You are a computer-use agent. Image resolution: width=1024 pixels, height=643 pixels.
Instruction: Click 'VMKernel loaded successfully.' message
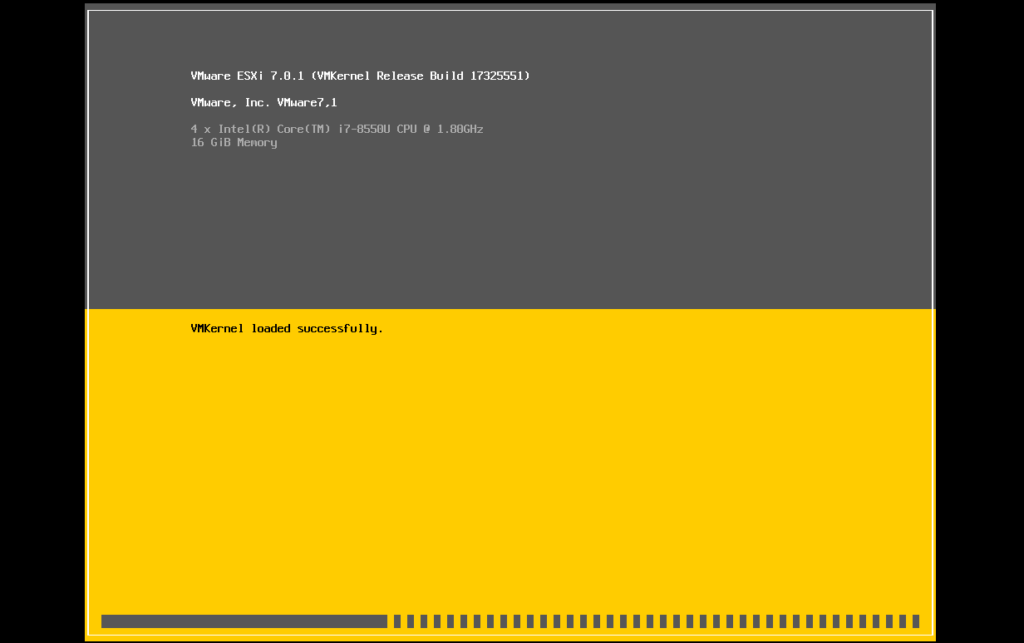point(287,328)
